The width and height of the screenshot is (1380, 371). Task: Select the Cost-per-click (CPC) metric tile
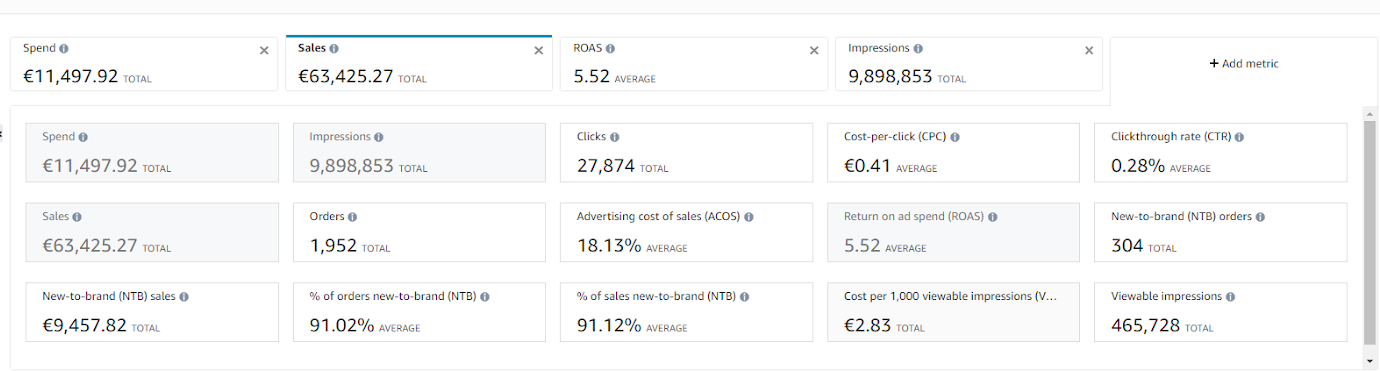pyautogui.click(x=954, y=152)
